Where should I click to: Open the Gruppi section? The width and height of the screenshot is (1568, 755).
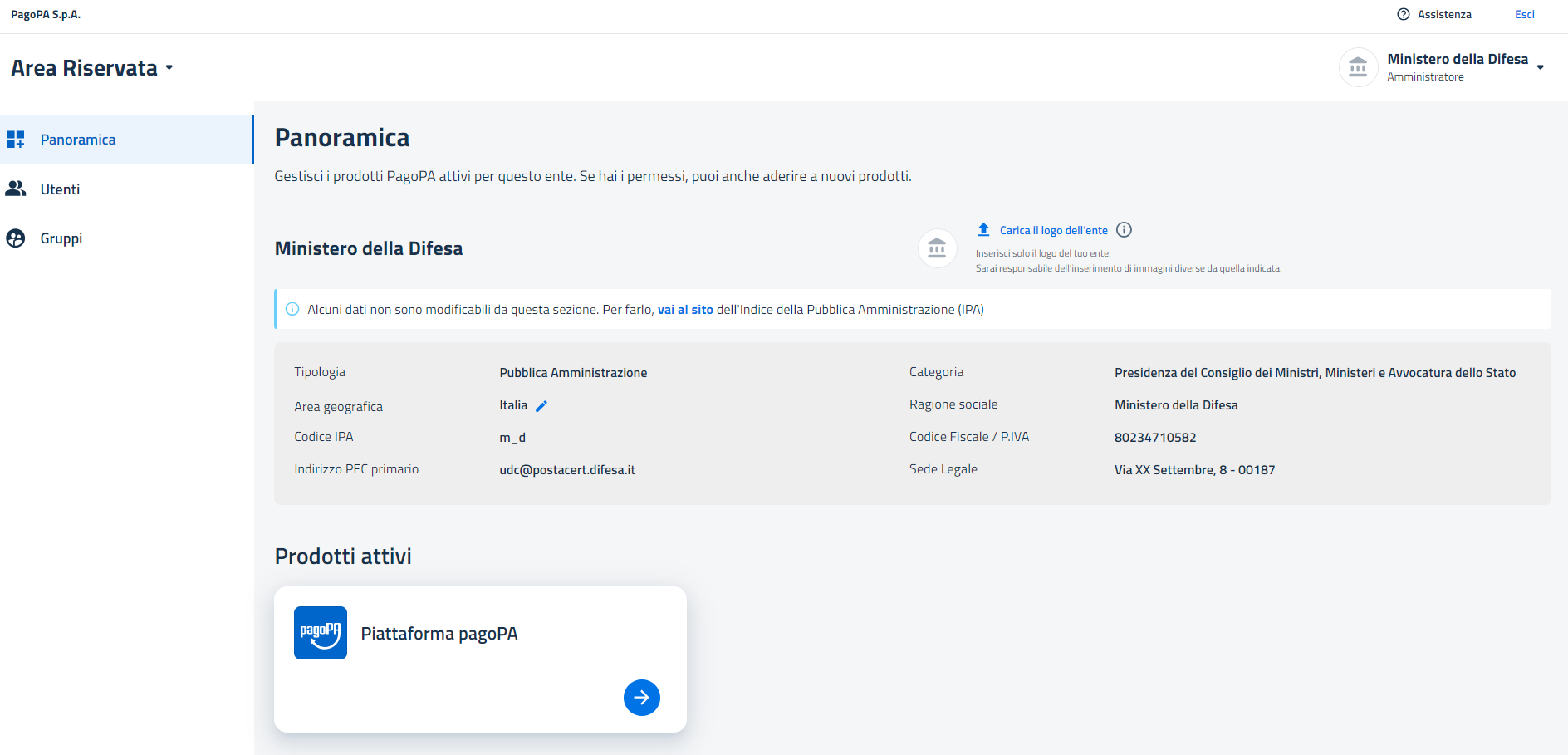[61, 238]
